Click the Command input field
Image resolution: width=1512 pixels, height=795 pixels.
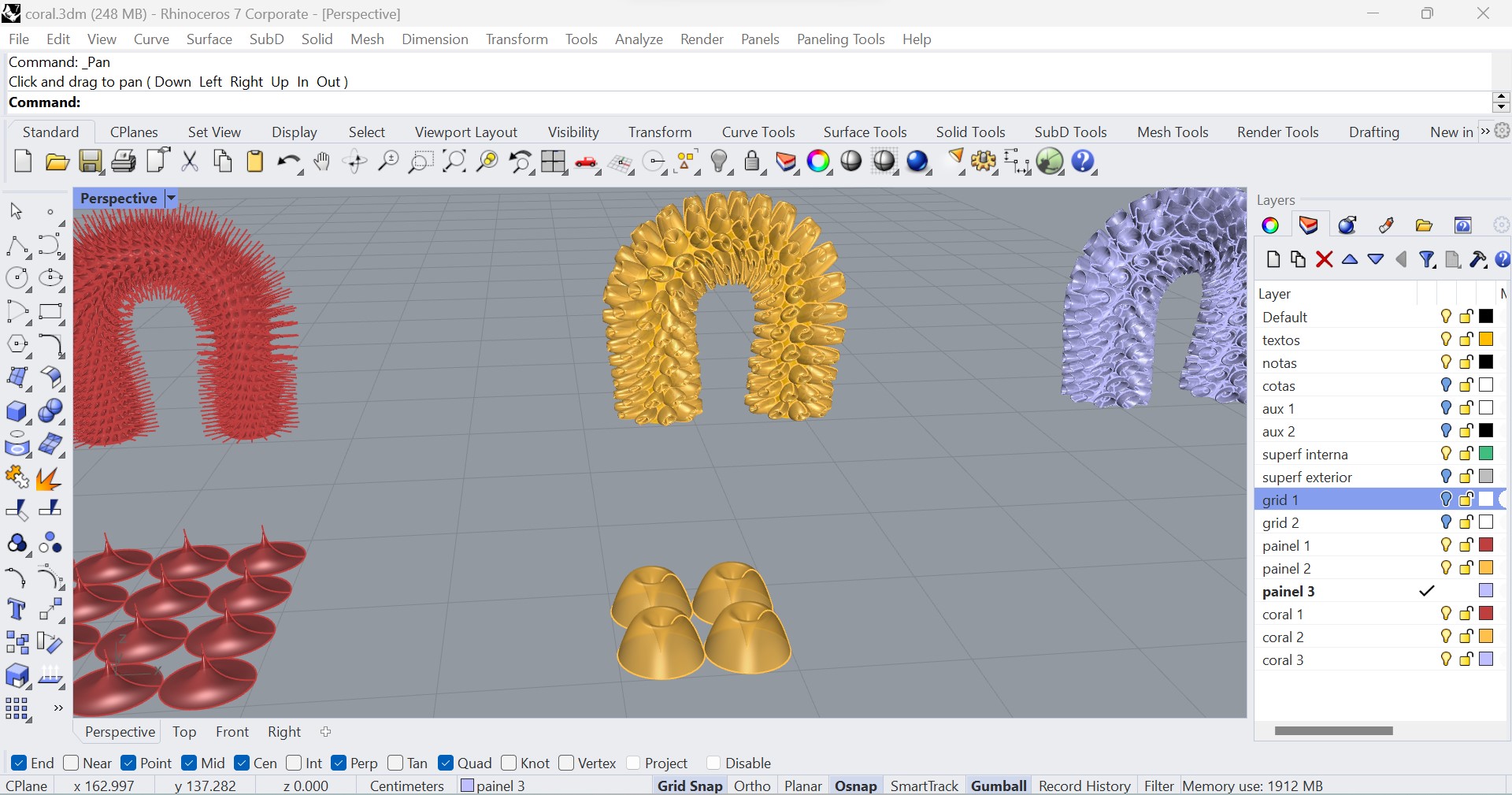pyautogui.click(x=748, y=102)
